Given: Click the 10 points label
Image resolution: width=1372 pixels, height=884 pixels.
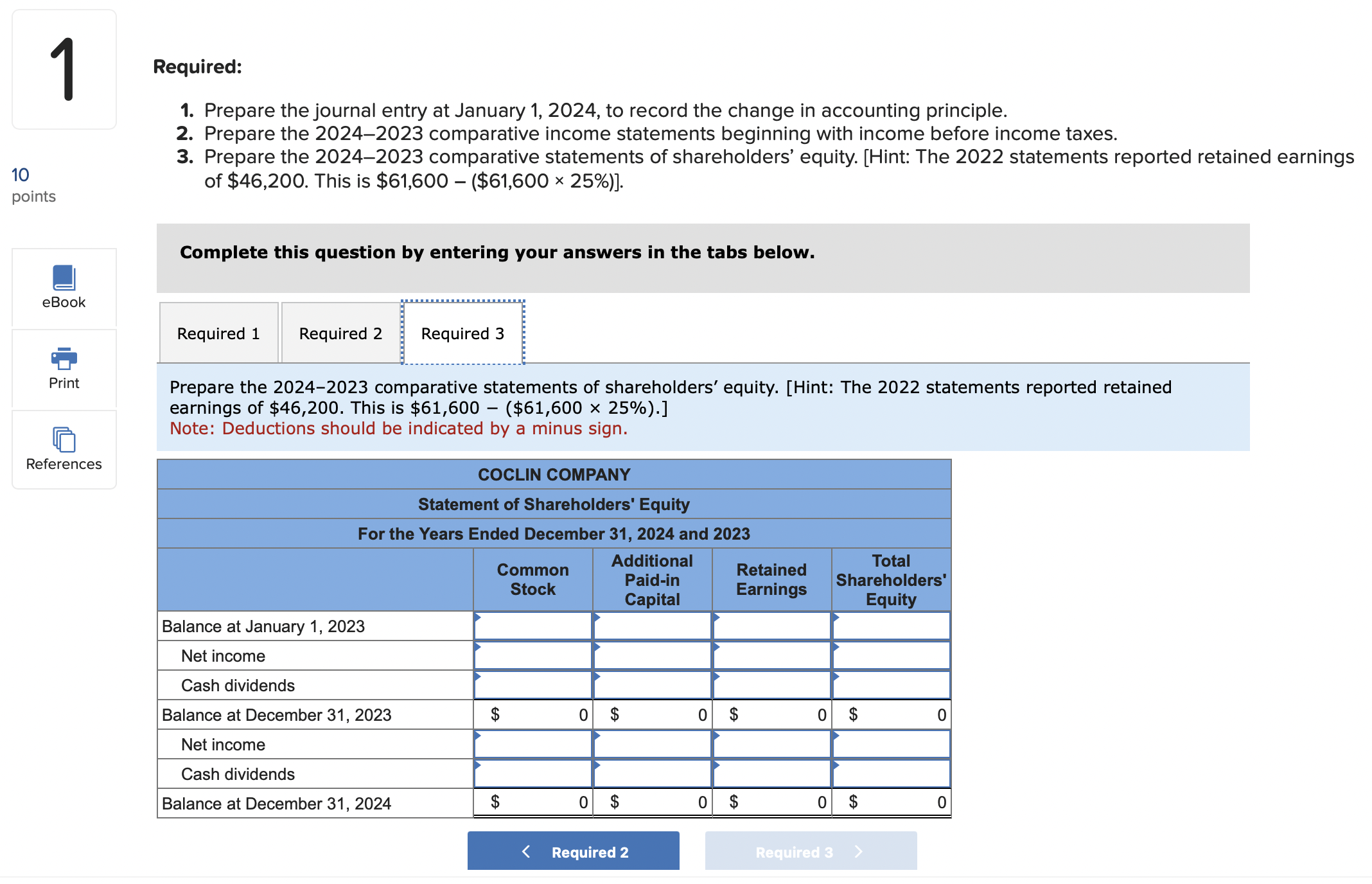Looking at the screenshot, I should tap(33, 185).
